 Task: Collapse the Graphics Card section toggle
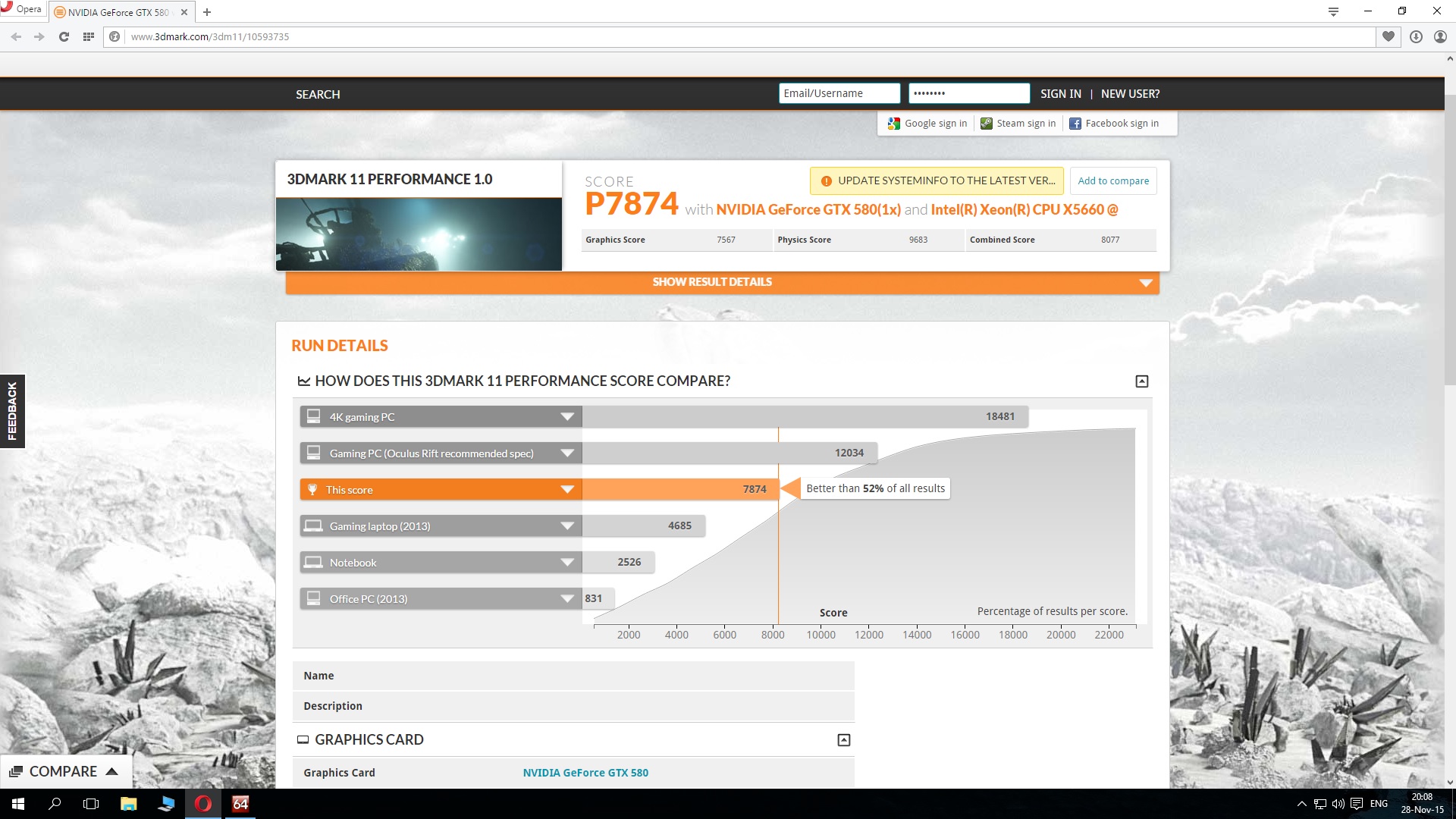[x=843, y=740]
